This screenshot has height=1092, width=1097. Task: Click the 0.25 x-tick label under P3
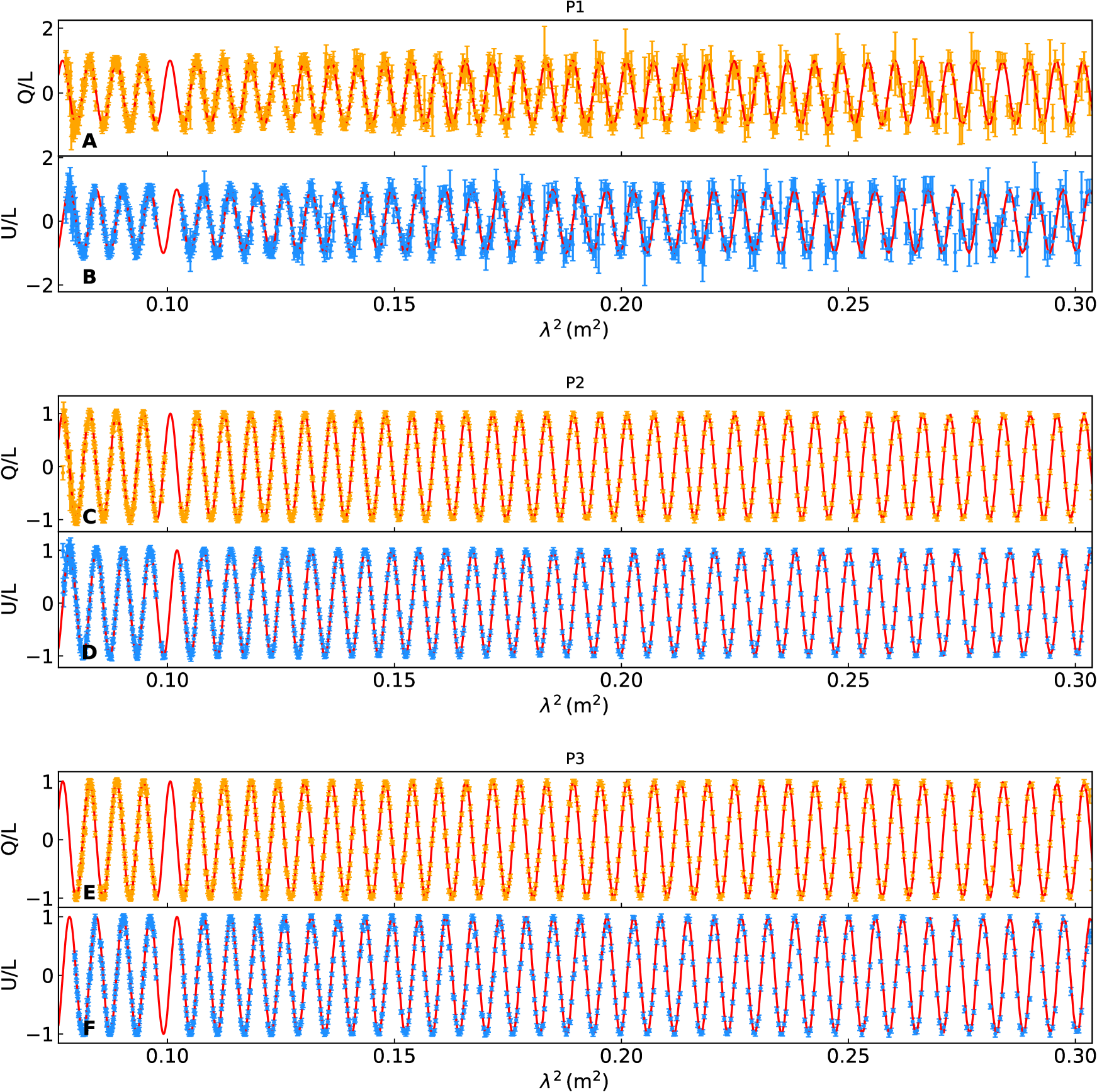coord(848,1056)
